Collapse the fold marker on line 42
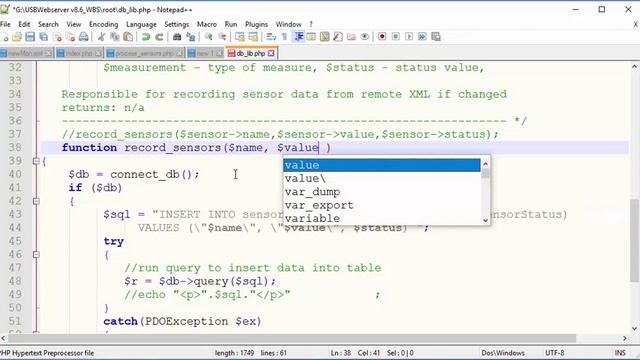 [36, 201]
